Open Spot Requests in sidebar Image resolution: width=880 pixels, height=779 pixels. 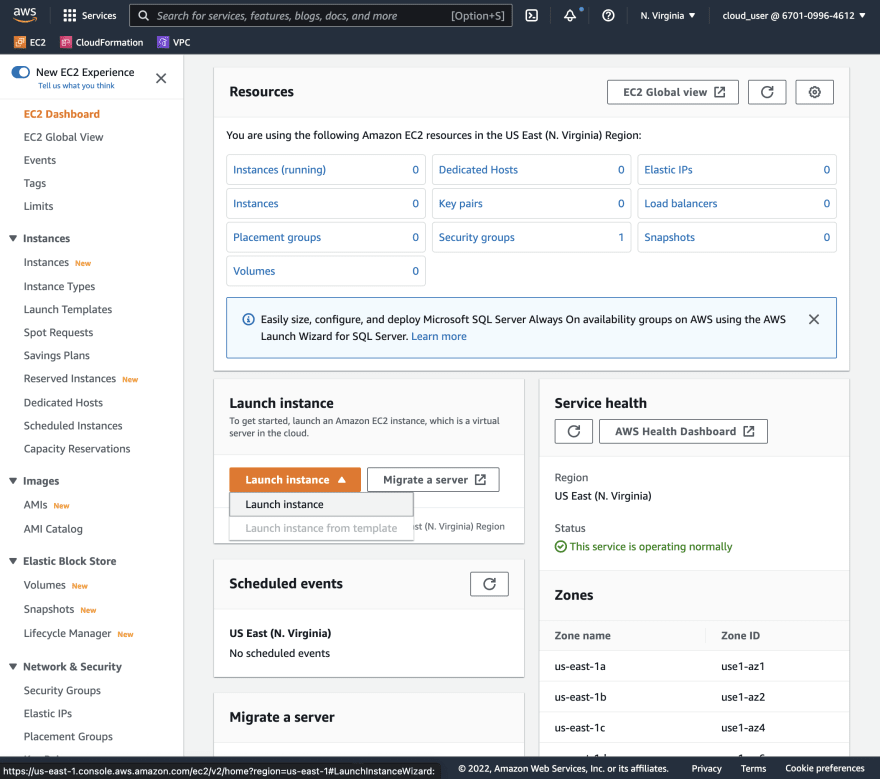58,332
